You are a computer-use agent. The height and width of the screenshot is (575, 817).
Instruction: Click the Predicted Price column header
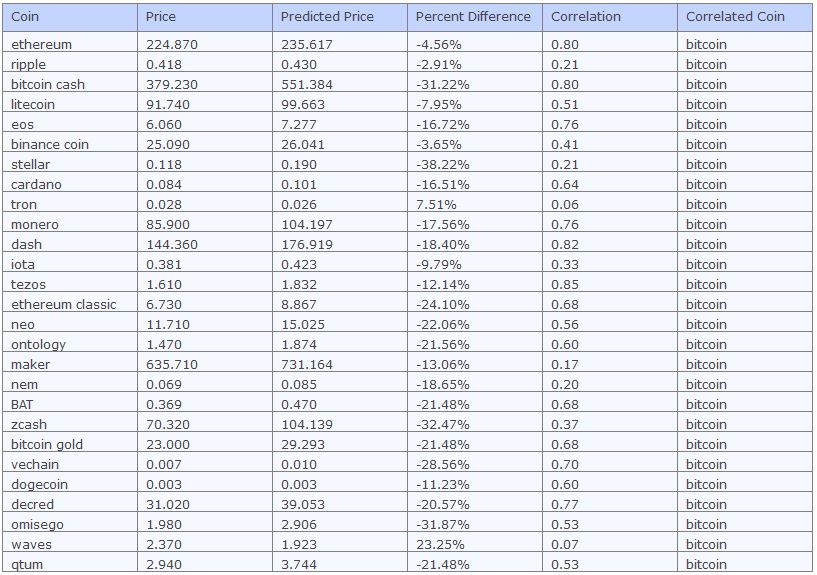(x=340, y=17)
